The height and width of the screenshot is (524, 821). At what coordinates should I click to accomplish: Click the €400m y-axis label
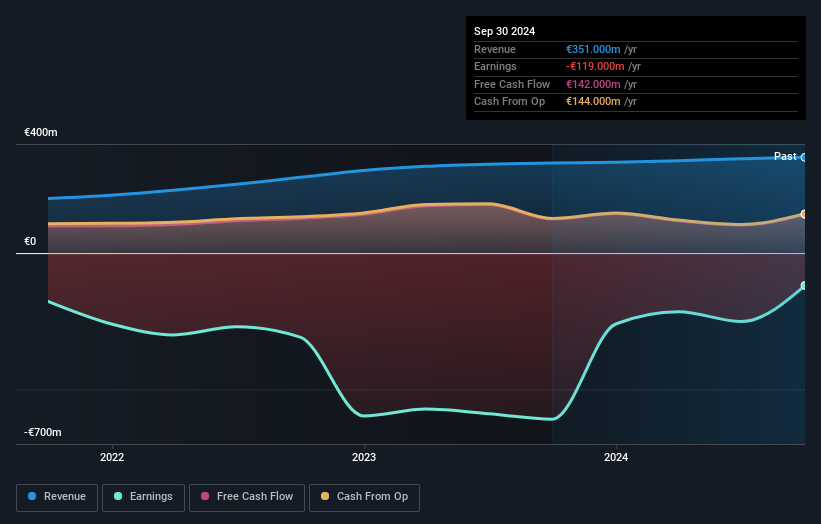coord(40,132)
